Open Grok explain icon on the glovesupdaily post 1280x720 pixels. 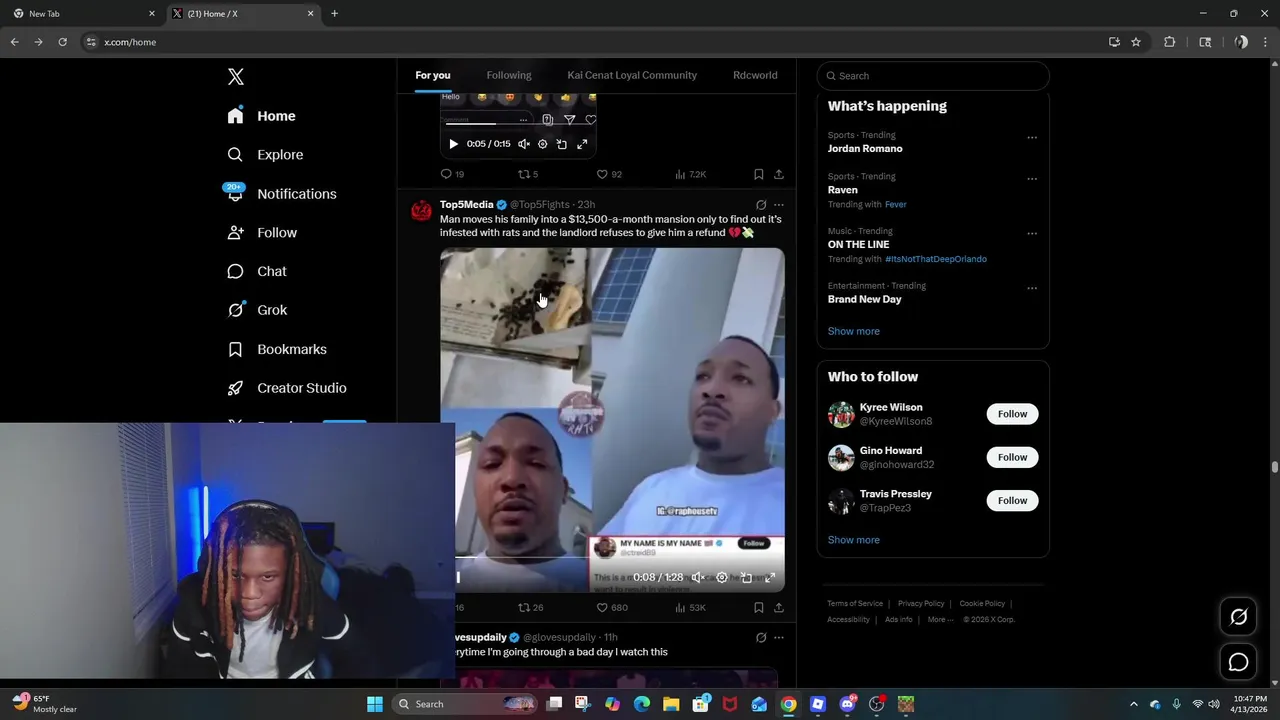pos(761,638)
